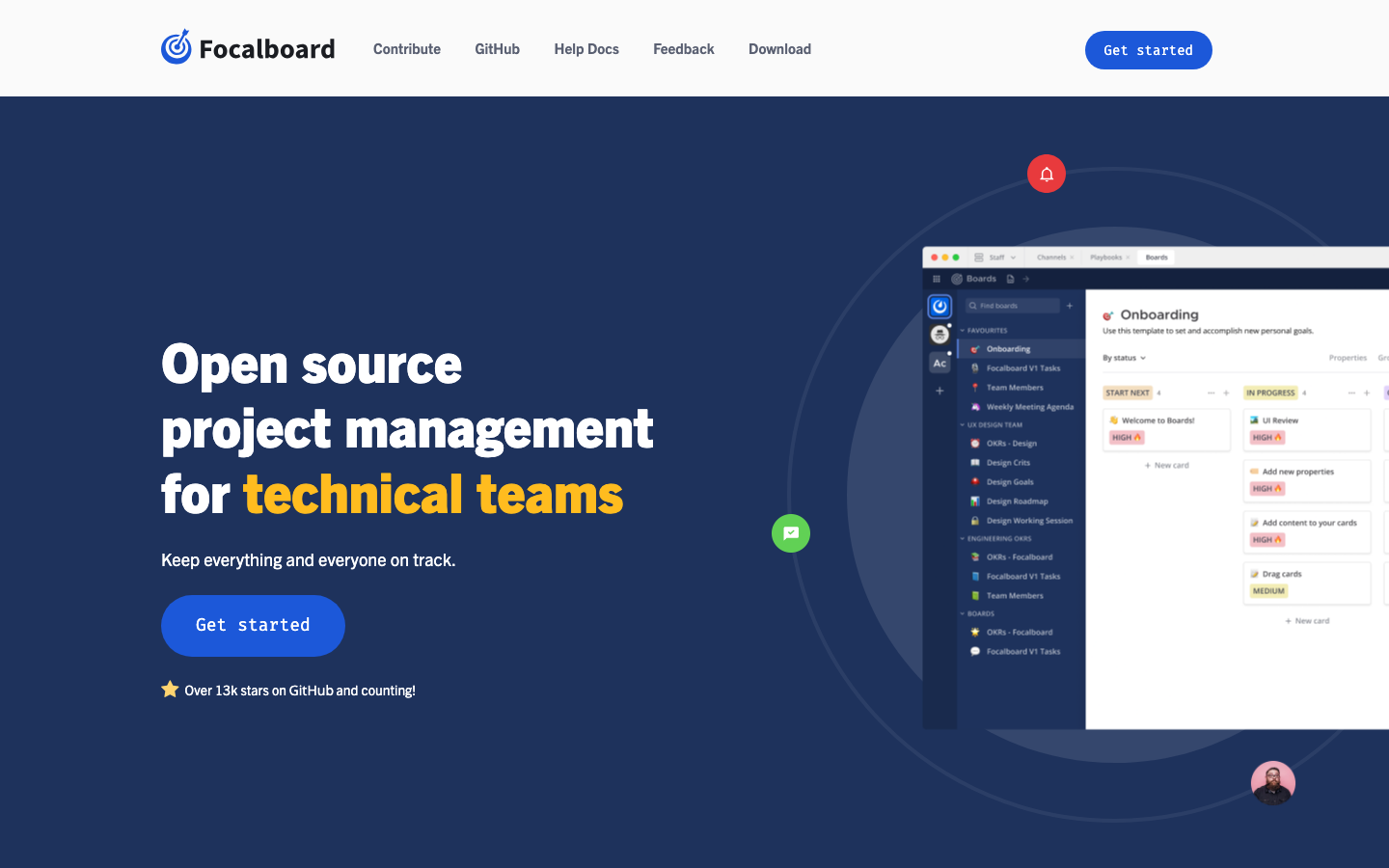
Task: Select the 'Ac' team icon
Action: point(940,364)
